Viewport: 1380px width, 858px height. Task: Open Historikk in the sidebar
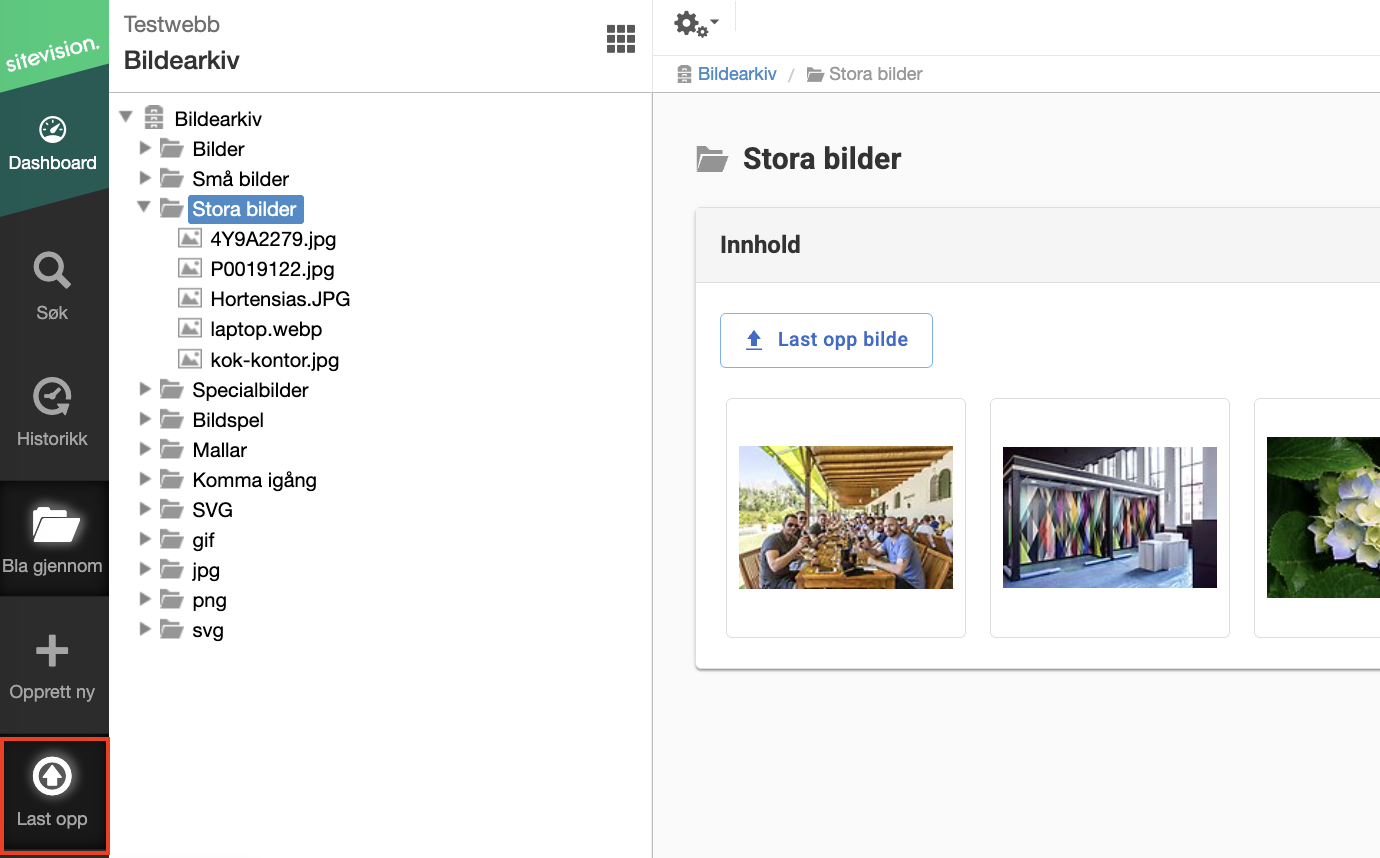point(52,412)
